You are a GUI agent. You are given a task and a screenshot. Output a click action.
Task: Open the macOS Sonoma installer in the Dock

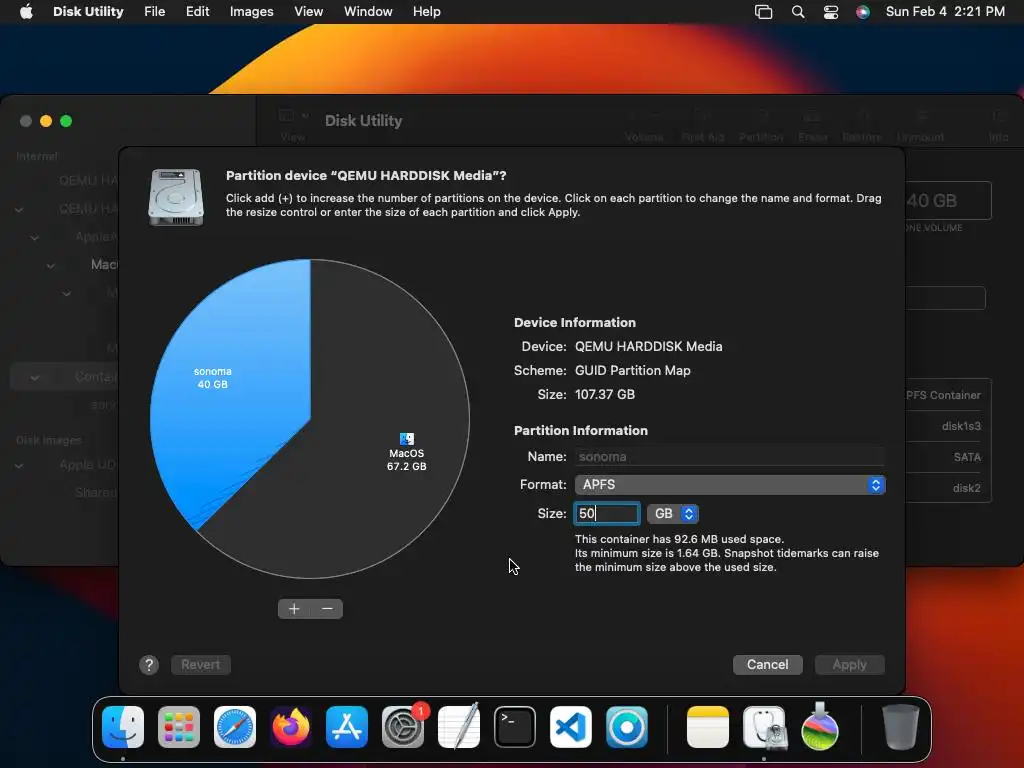pos(820,727)
